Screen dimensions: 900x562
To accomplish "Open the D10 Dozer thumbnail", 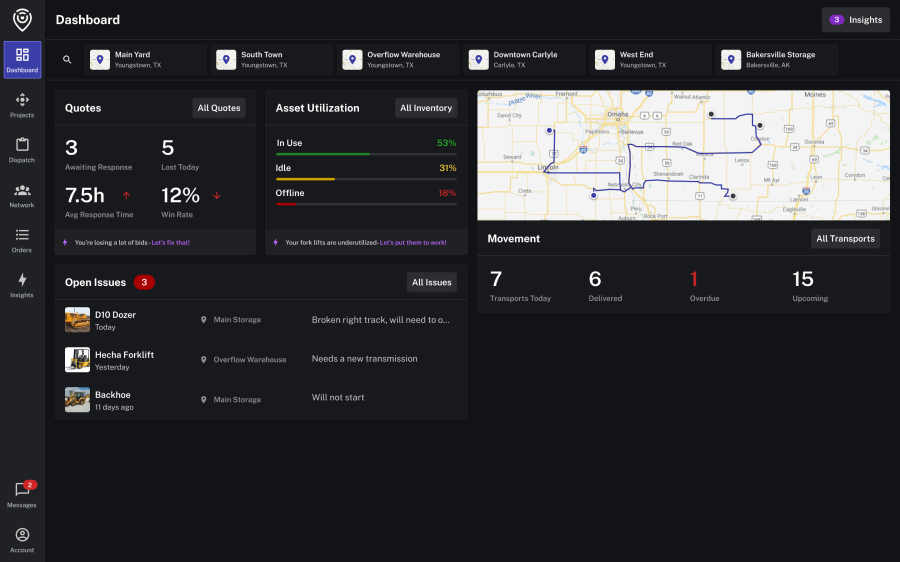I will click(x=77, y=320).
